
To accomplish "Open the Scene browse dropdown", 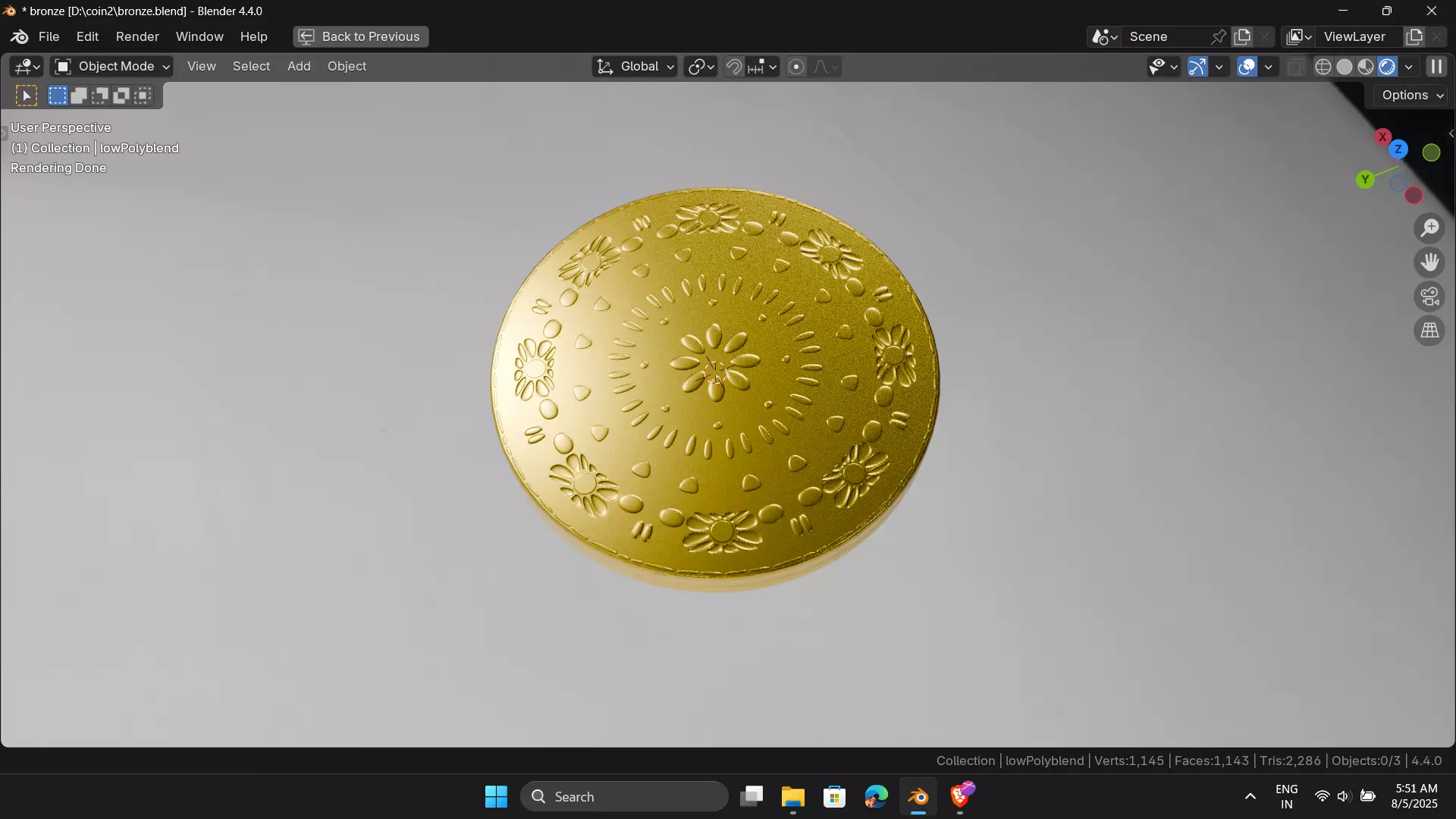I will coord(1104,36).
